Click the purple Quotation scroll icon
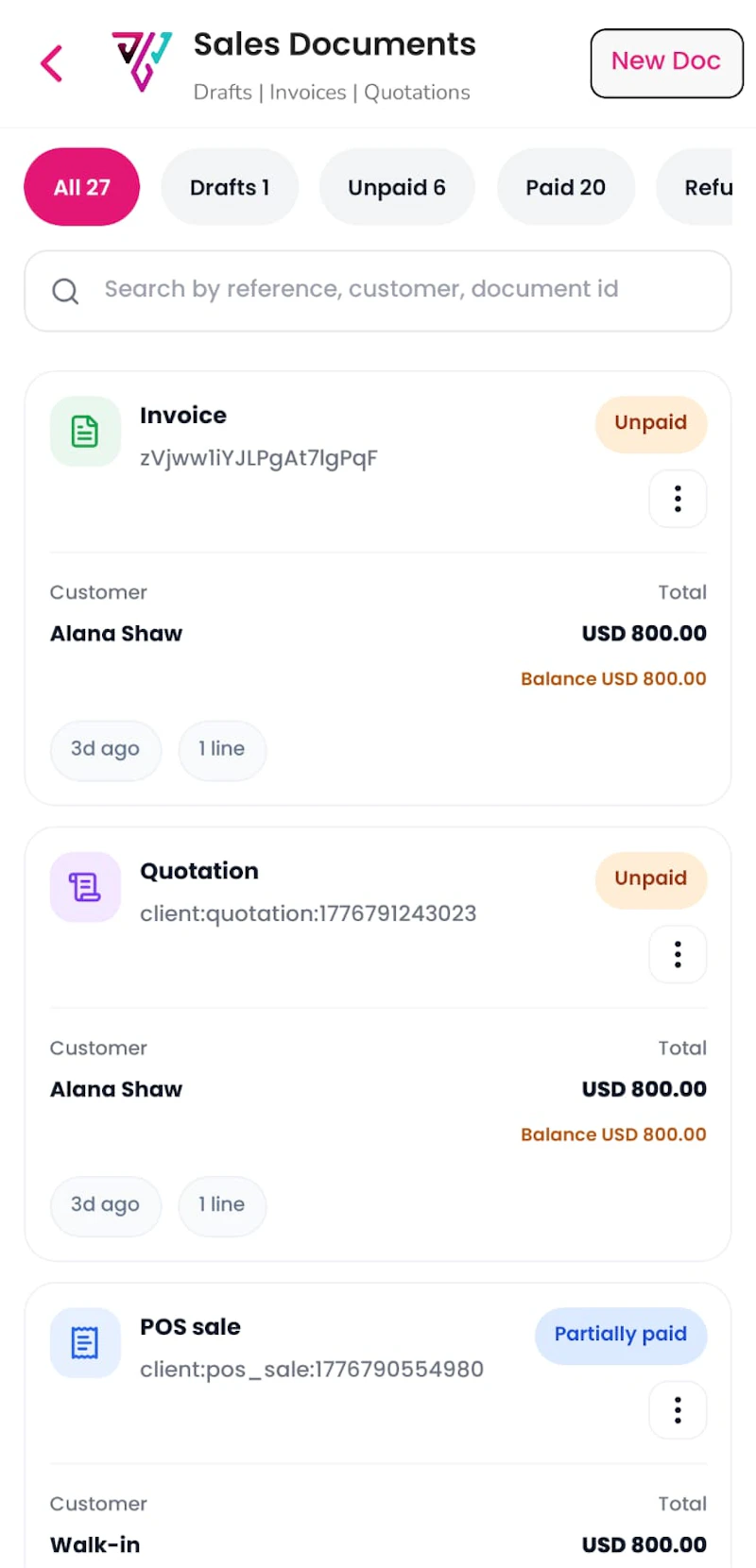Image resolution: width=756 pixels, height=1568 pixels. [x=85, y=887]
